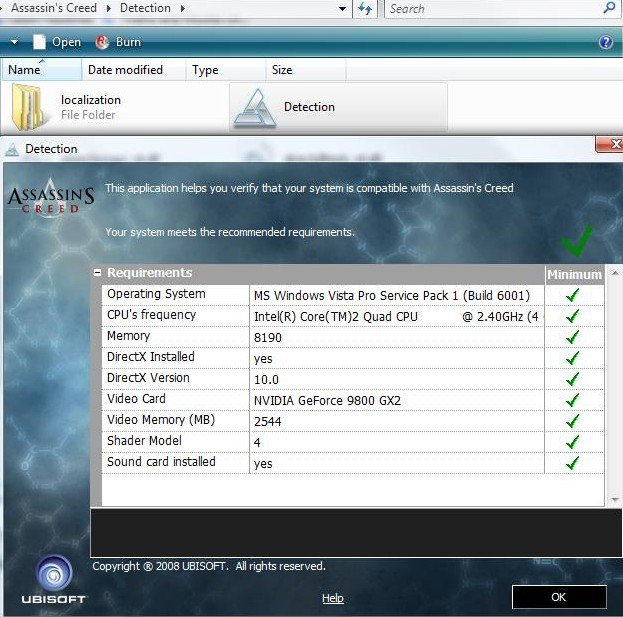Screen dimensions: 623x617
Task: Select the Intel Core 2 Quad value
Action: 396,317
